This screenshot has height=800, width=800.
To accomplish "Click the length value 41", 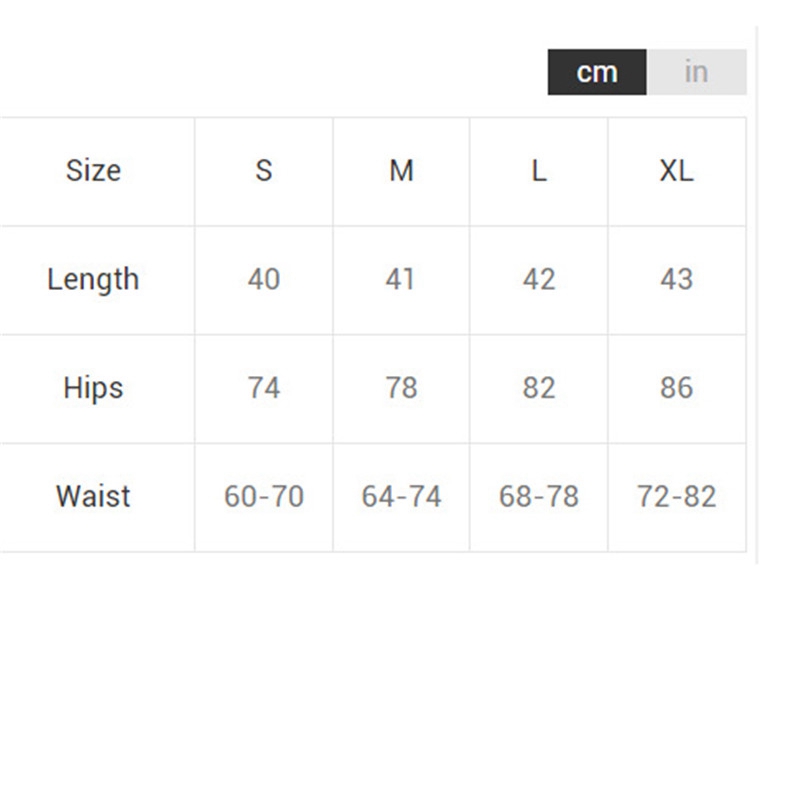I will pos(401,279).
